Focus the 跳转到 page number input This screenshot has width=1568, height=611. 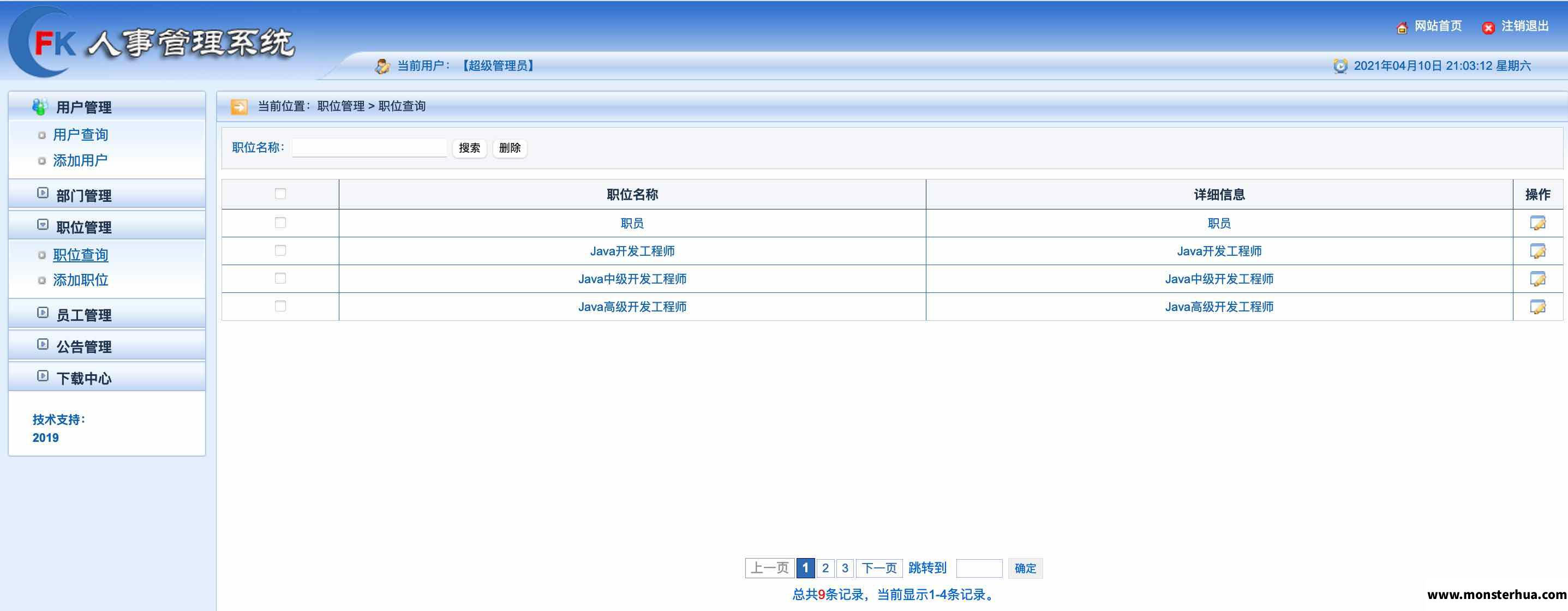tap(979, 568)
